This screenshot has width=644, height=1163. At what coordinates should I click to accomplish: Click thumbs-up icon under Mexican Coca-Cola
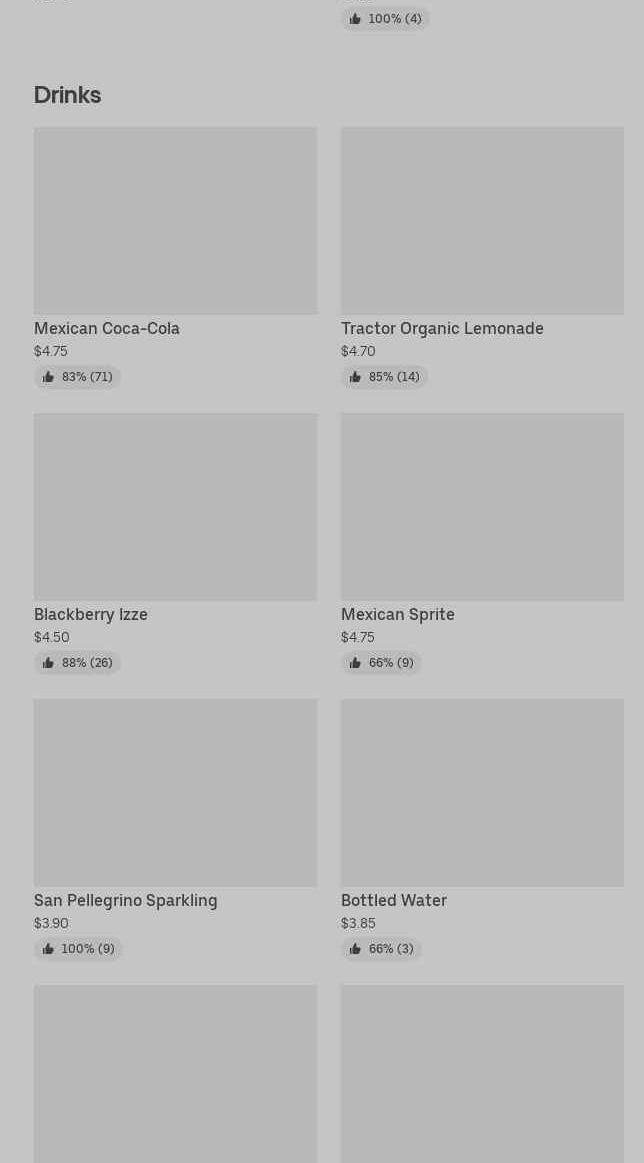point(48,377)
